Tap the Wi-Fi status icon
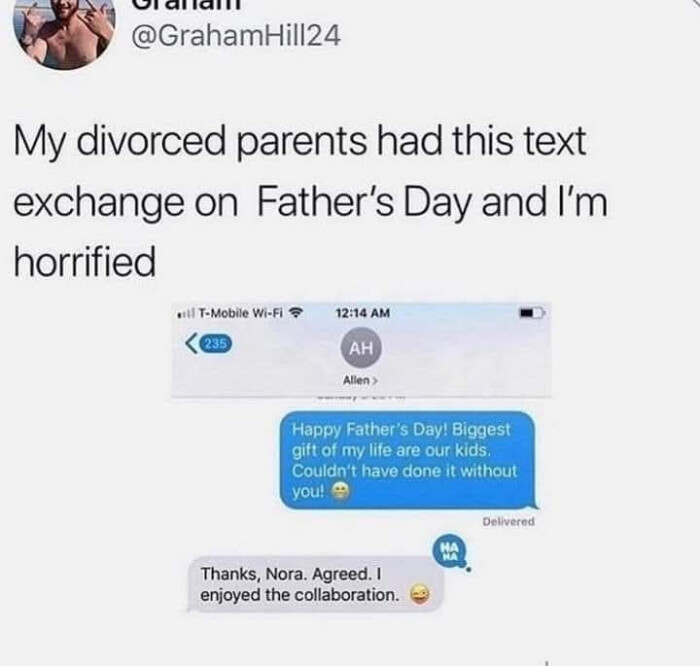 pyautogui.click(x=296, y=312)
